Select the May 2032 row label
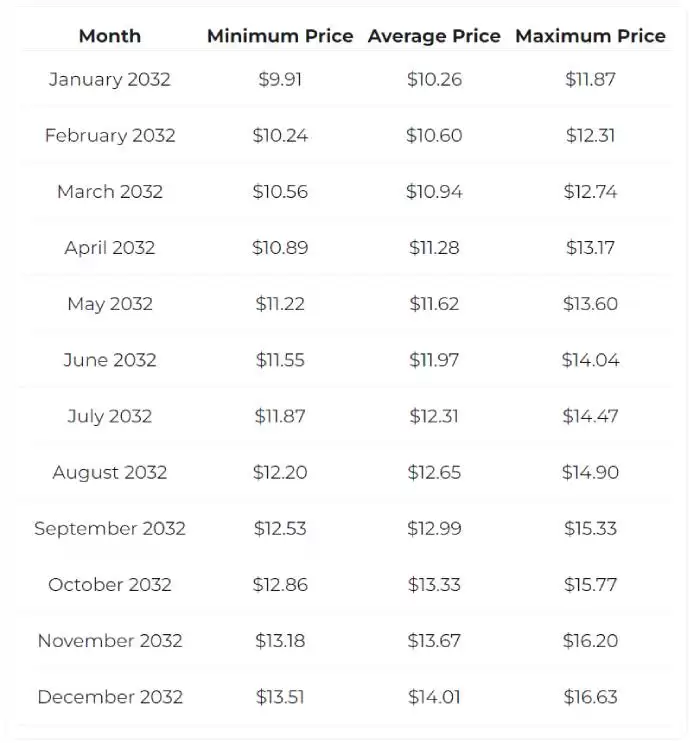The image size is (700, 743). pyautogui.click(x=110, y=304)
